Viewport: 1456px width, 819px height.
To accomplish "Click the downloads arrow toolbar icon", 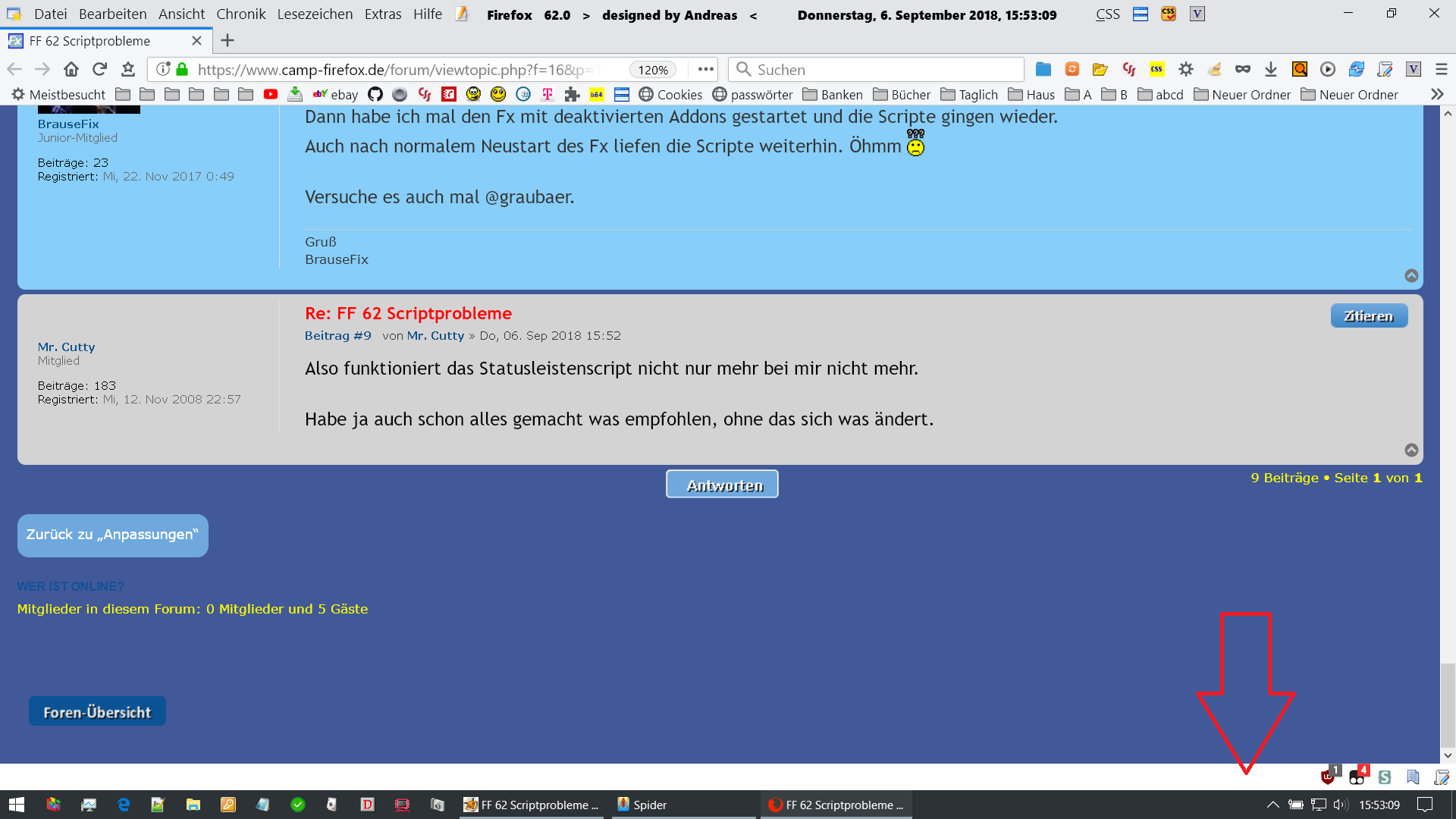I will pyautogui.click(x=1271, y=70).
